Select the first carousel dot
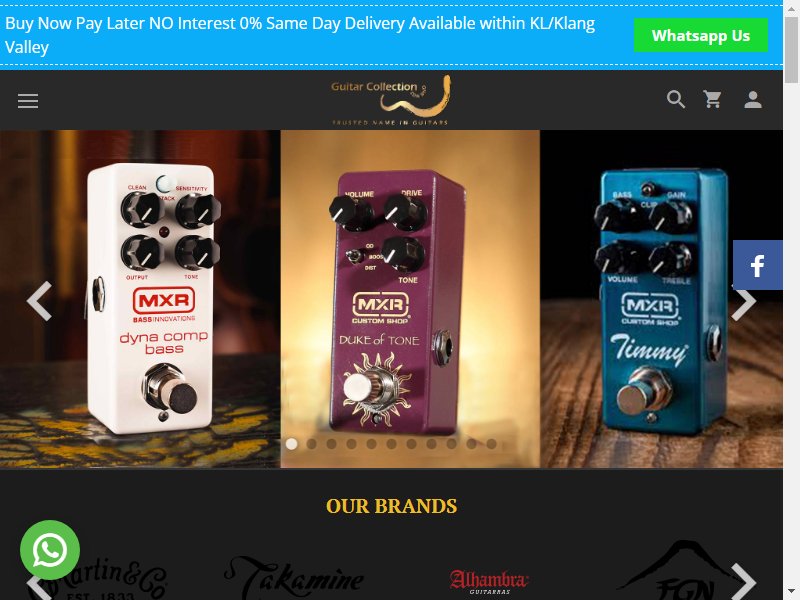This screenshot has width=800, height=600. click(x=291, y=444)
